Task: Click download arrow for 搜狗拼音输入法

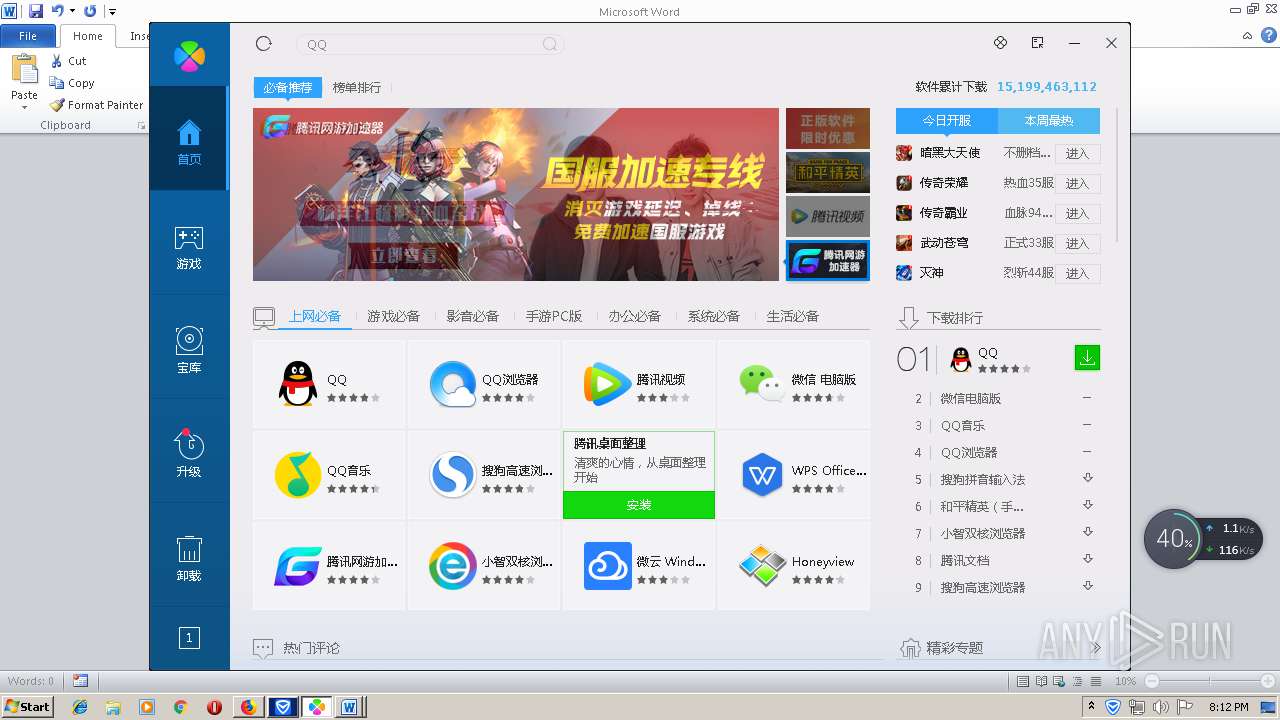Action: tap(1088, 478)
